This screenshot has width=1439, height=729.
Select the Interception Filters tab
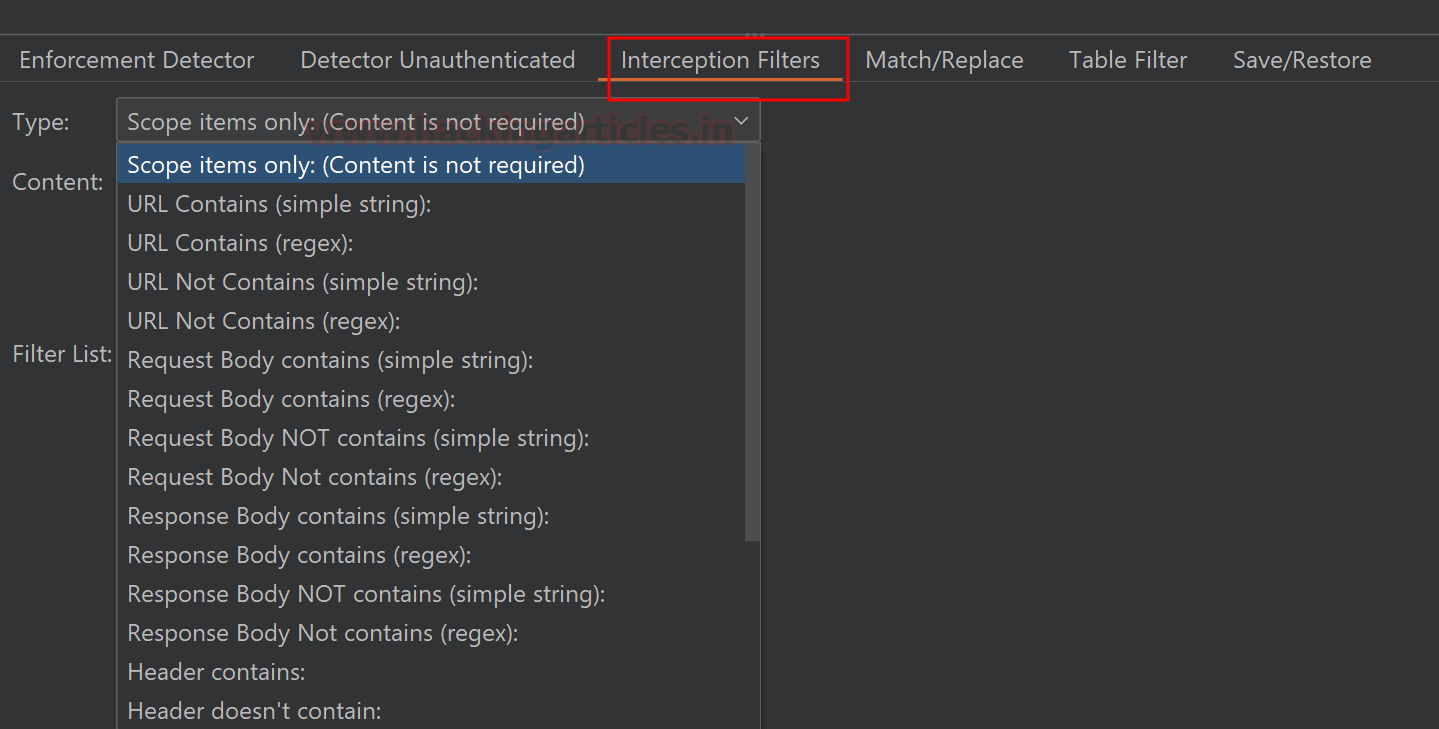(720, 60)
